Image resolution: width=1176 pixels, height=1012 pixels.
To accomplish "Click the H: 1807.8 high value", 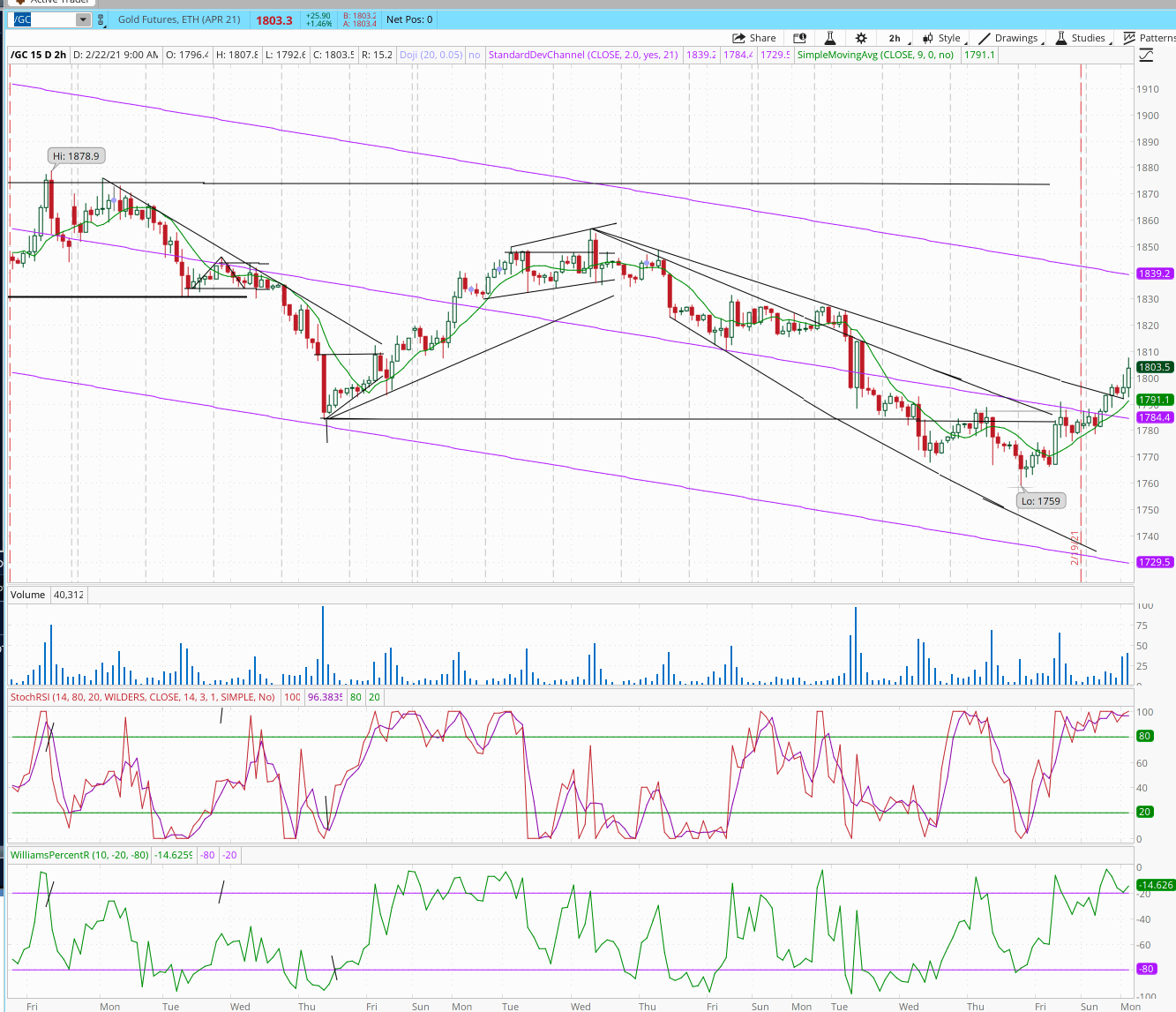I will click(236, 55).
